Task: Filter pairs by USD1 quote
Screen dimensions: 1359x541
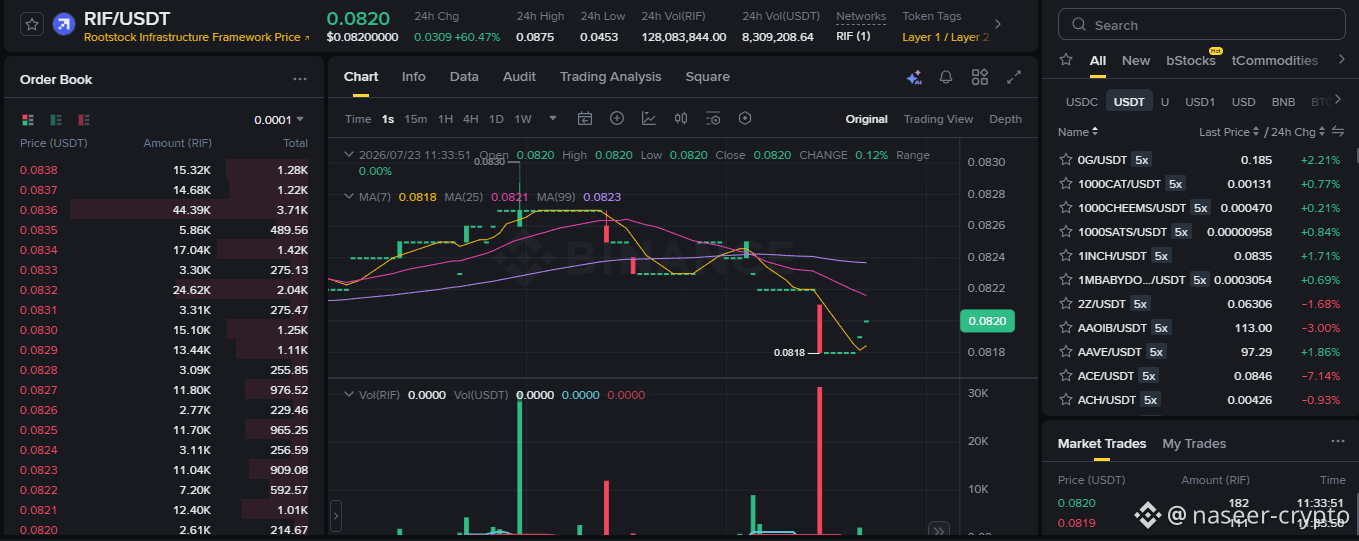Action: [x=1200, y=102]
